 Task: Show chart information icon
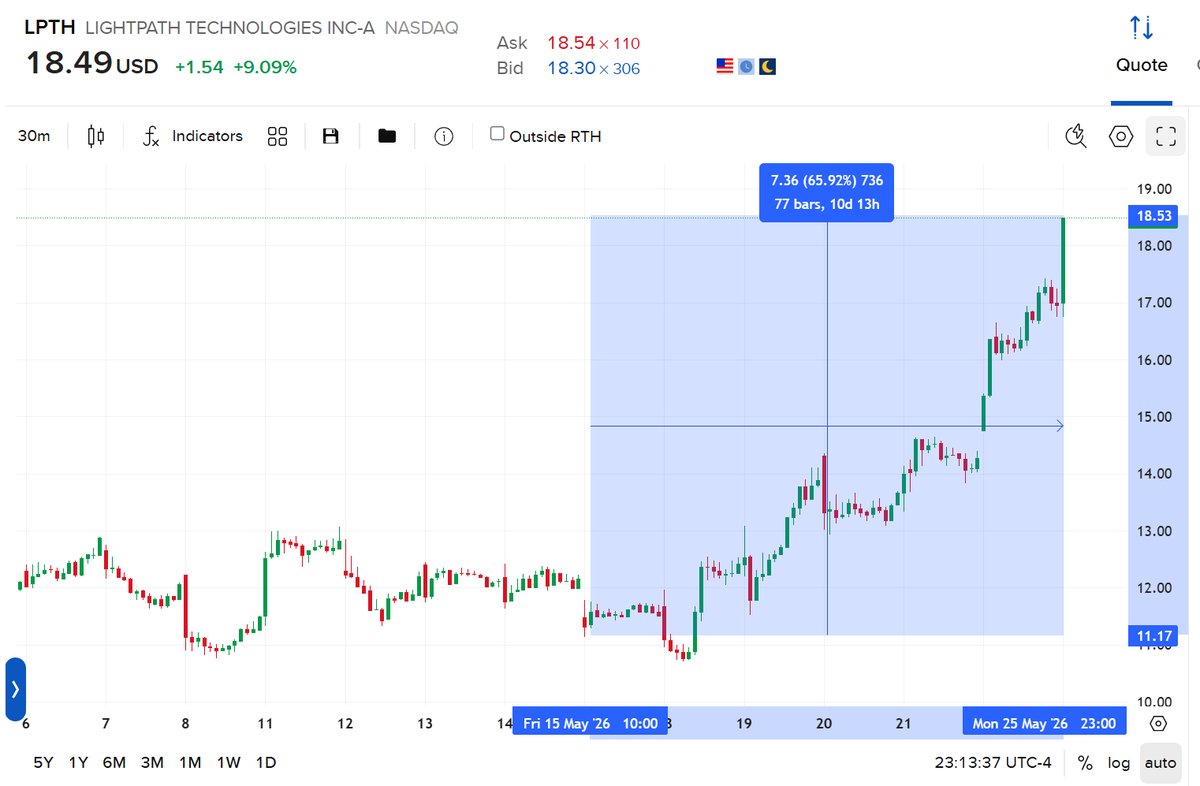click(x=444, y=136)
